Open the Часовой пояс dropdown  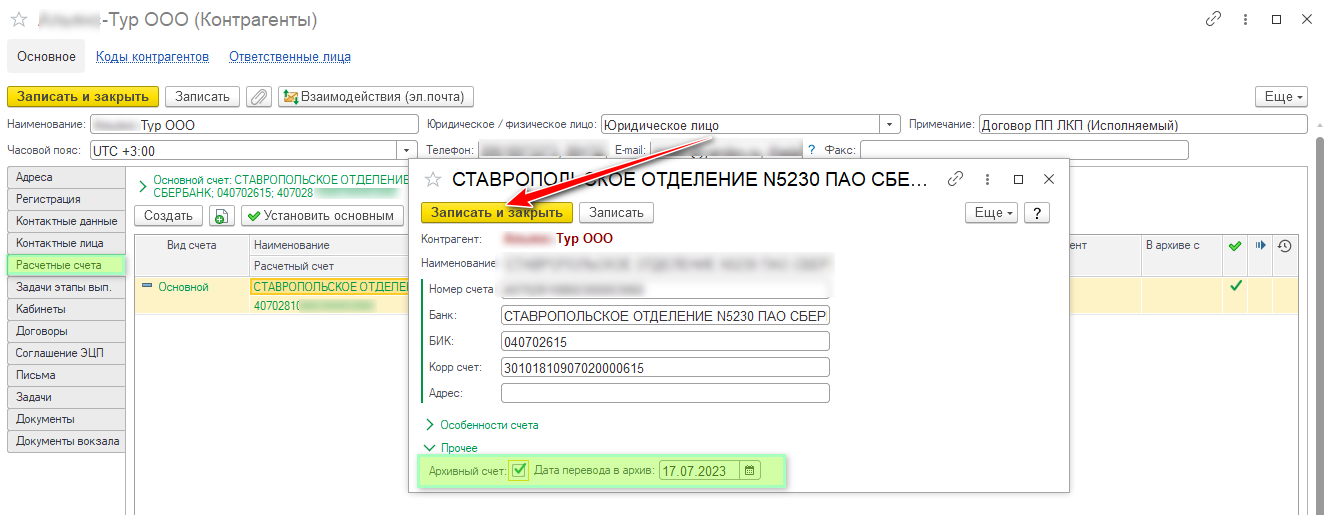click(x=407, y=150)
